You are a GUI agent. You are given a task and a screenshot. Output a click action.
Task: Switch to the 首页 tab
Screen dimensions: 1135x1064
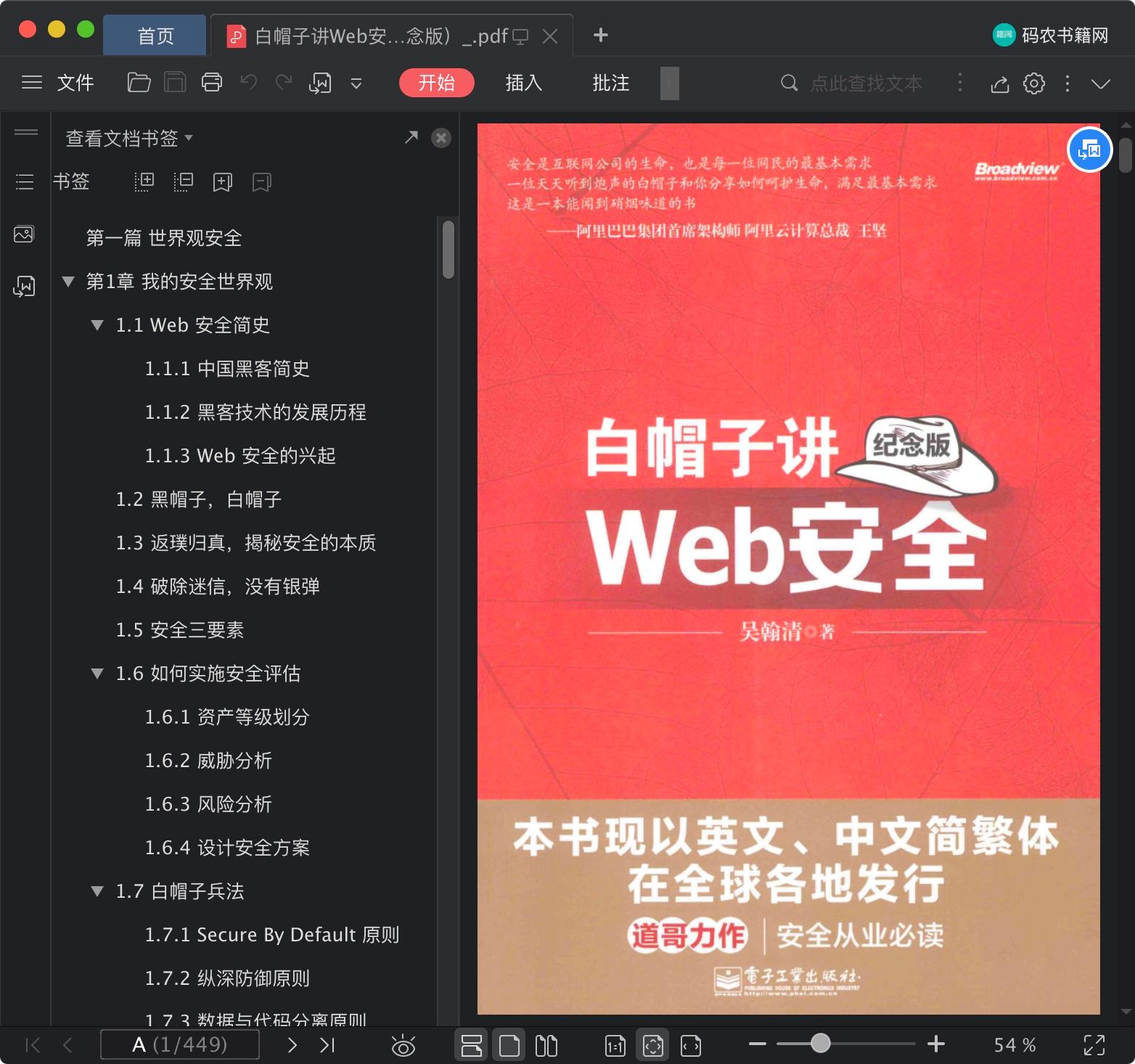pos(155,36)
